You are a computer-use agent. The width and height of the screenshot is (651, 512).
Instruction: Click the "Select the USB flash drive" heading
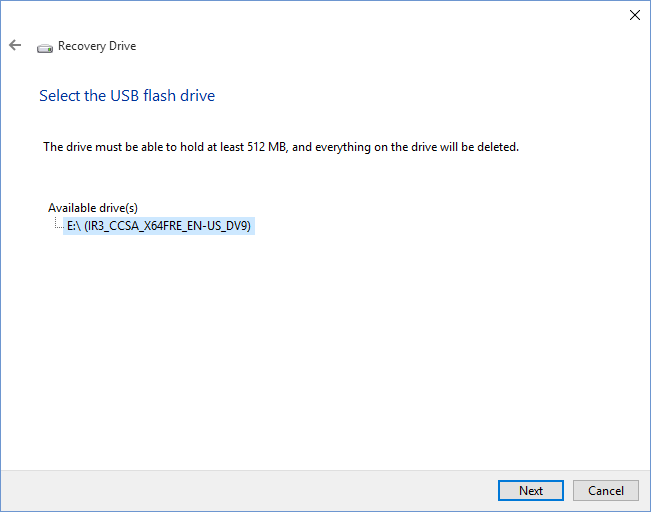pos(127,96)
